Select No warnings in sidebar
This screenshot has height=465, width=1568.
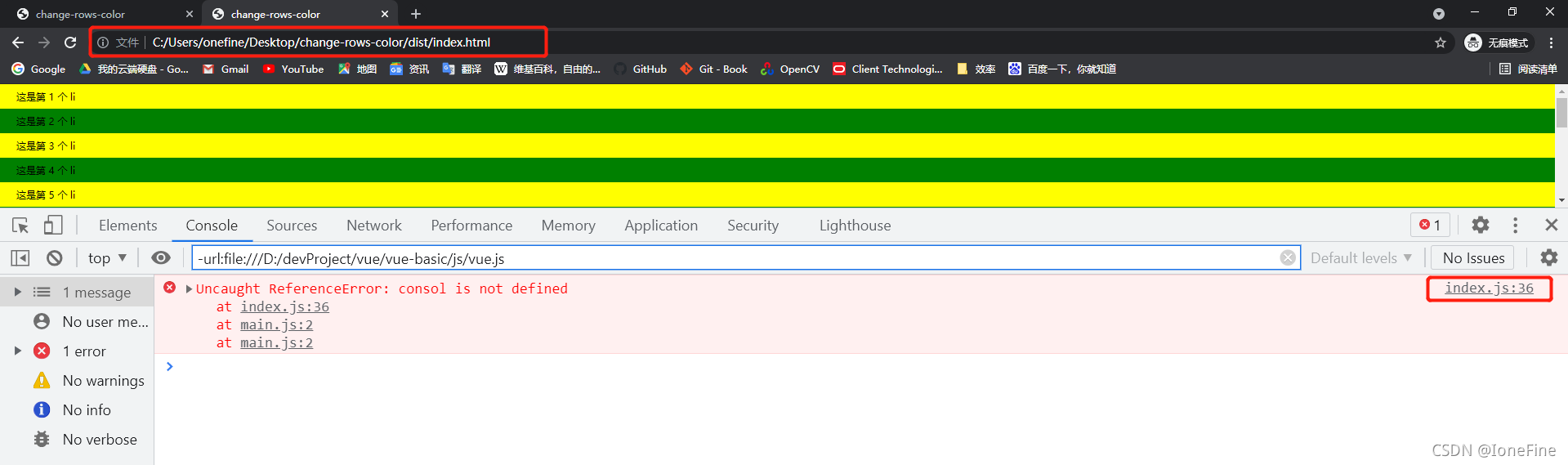coord(77,381)
